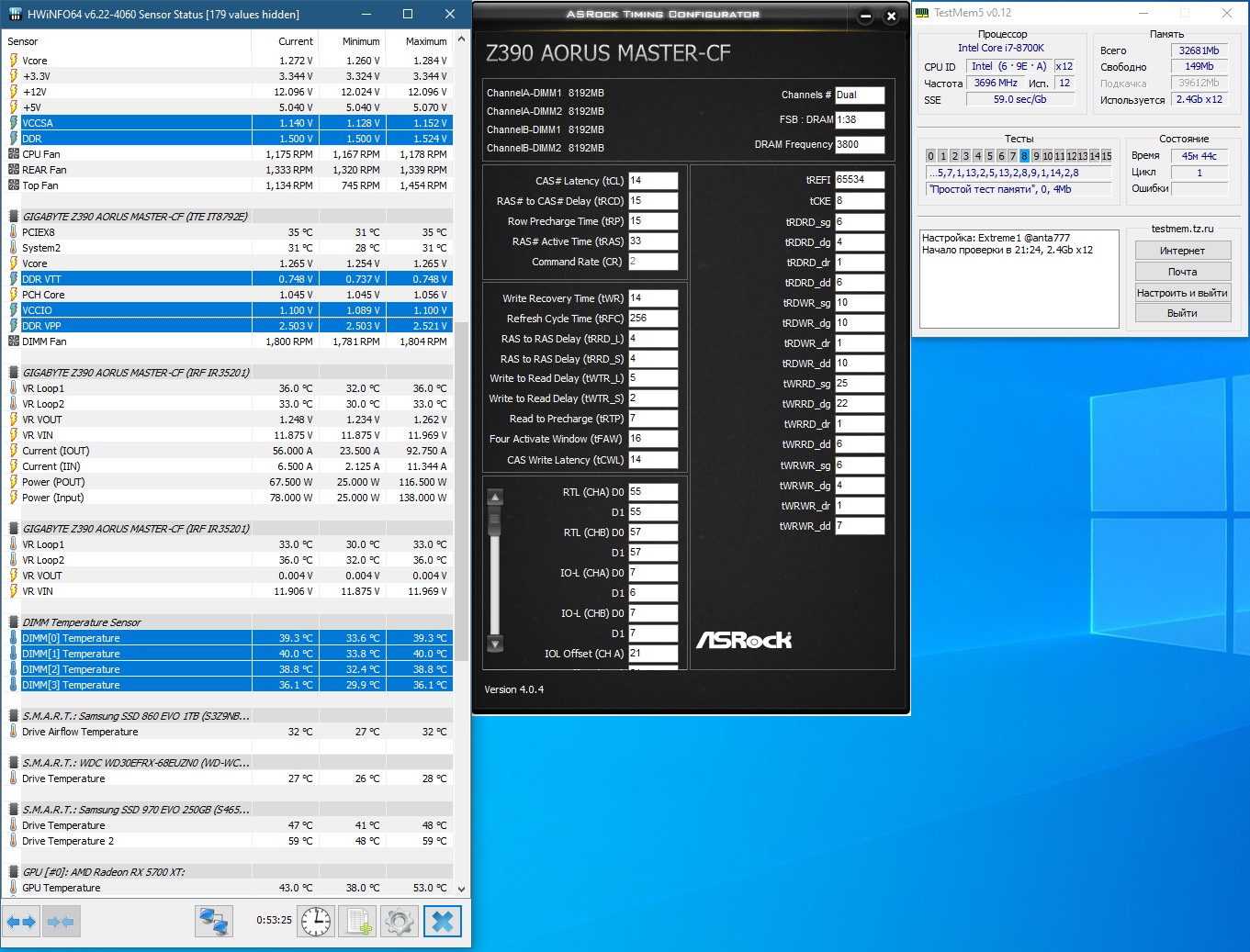1250x952 pixels.
Task: Click the Настроить и выйти button
Action: (x=1182, y=293)
